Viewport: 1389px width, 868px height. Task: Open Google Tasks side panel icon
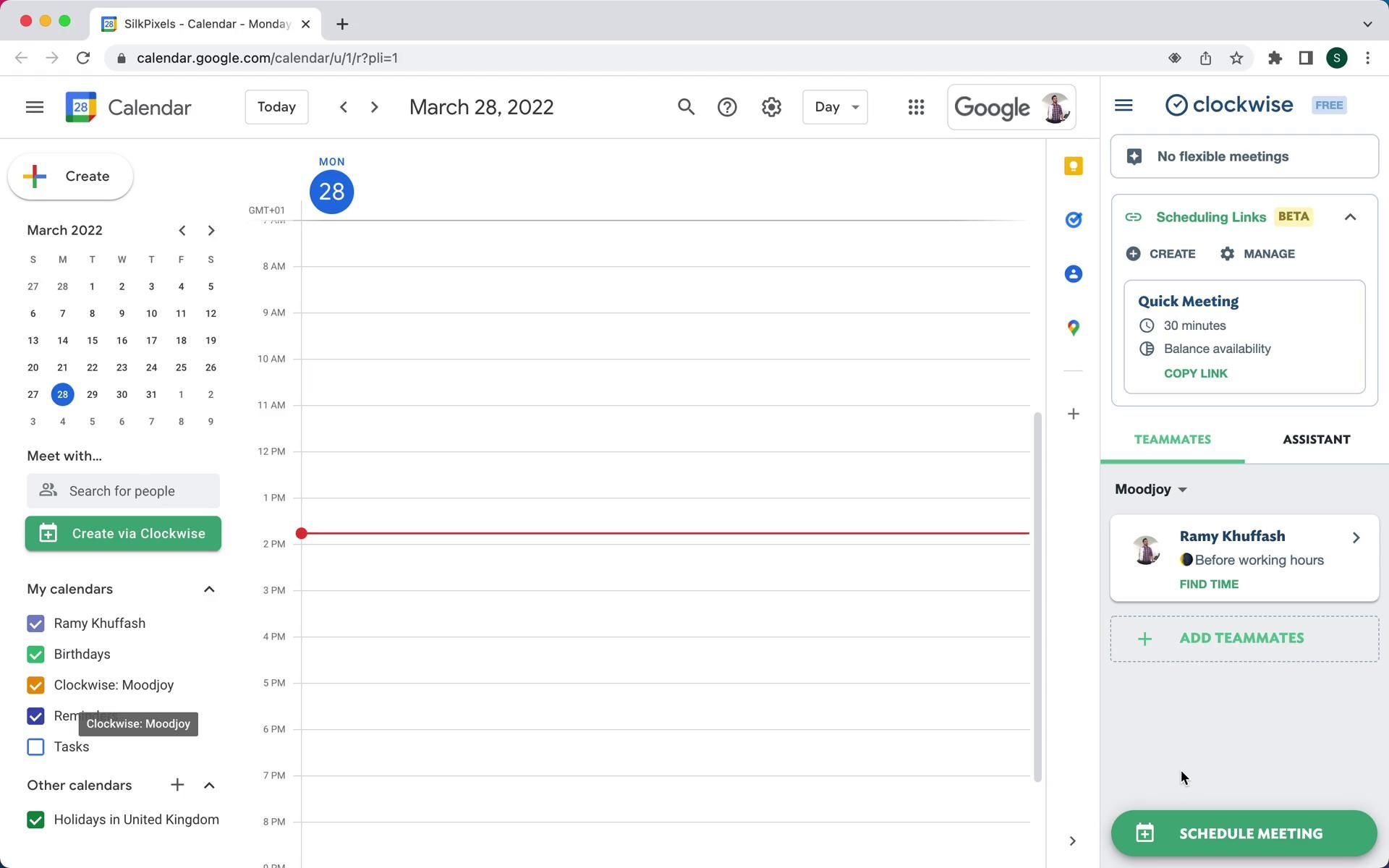(1074, 220)
